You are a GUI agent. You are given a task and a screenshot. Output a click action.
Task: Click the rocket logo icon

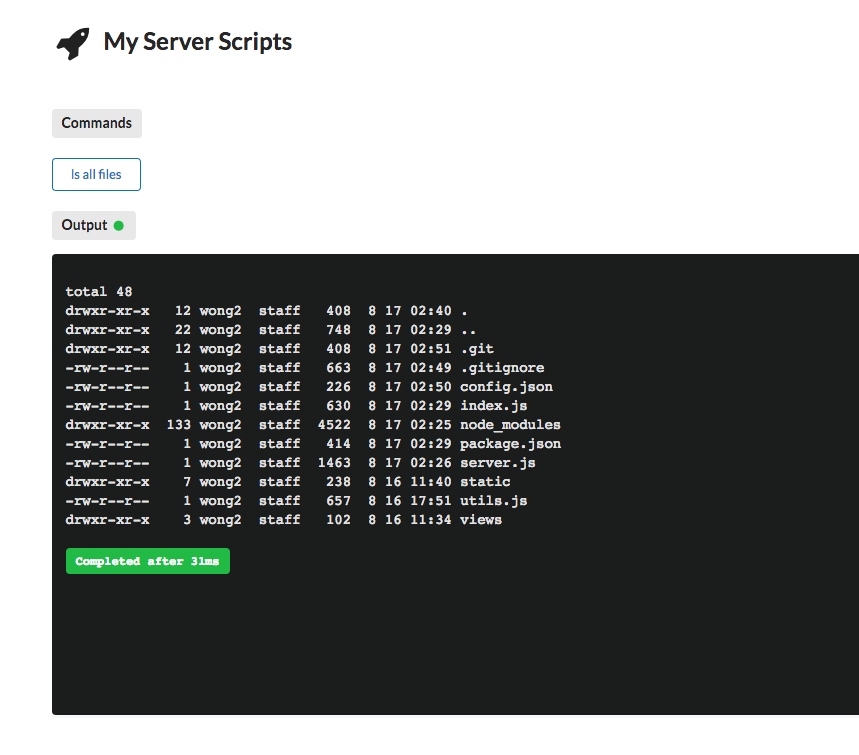pos(71,42)
